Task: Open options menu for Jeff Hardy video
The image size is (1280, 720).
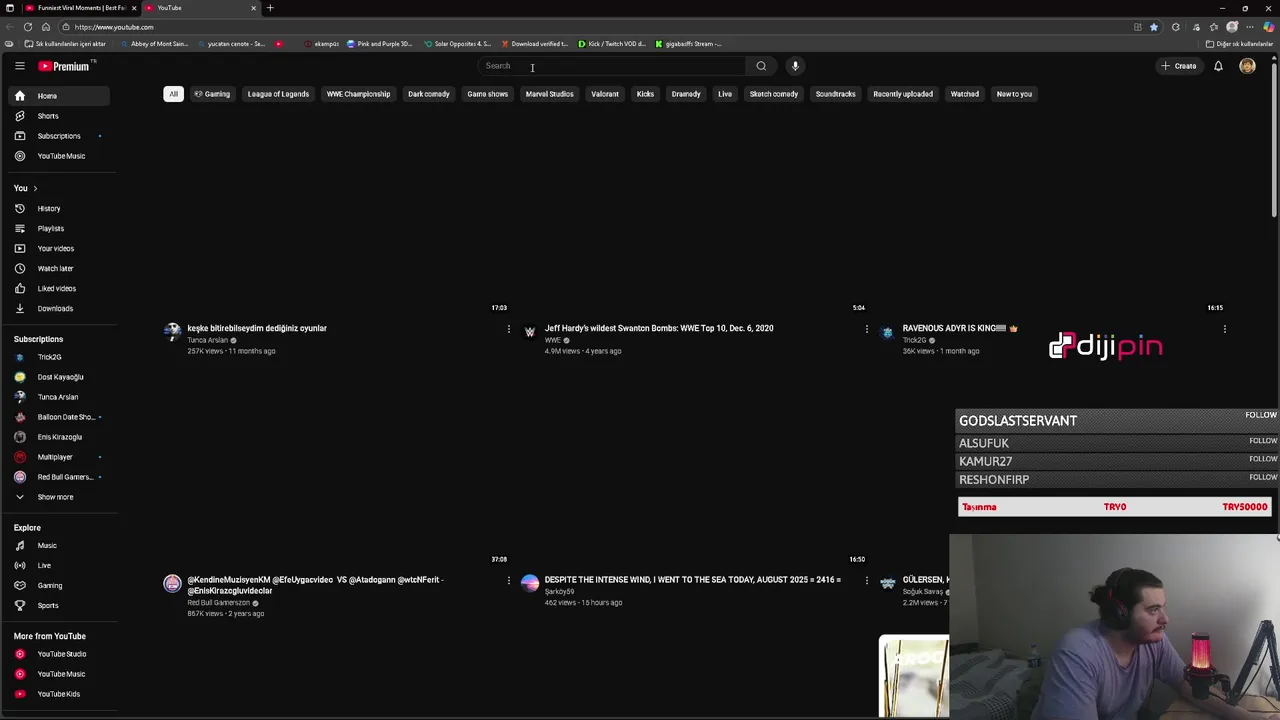Action: pyautogui.click(x=866, y=329)
